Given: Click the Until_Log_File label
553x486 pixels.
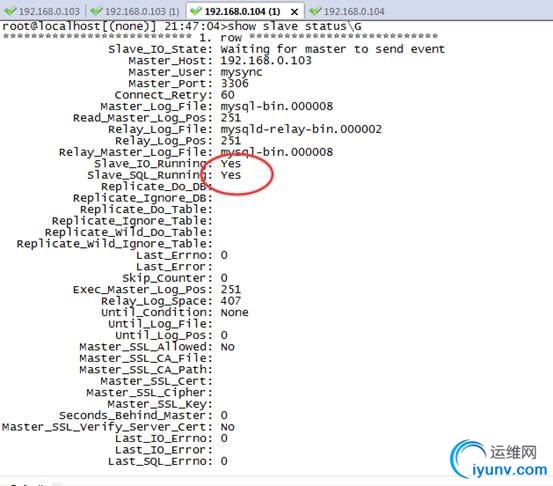Looking at the screenshot, I should pyautogui.click(x=160, y=324).
